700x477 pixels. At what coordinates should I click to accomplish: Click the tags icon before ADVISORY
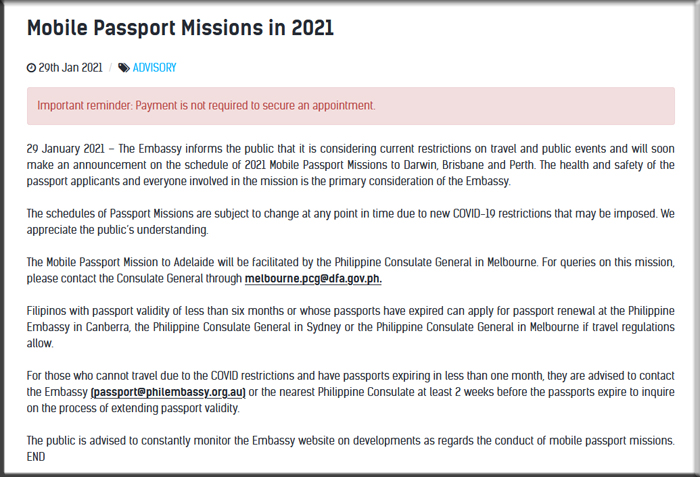123,68
